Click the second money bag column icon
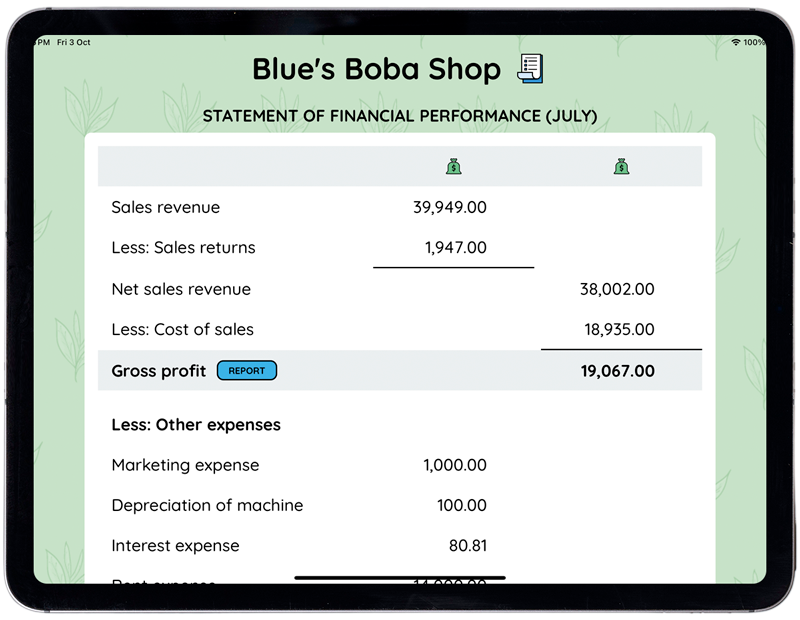 pyautogui.click(x=621, y=167)
